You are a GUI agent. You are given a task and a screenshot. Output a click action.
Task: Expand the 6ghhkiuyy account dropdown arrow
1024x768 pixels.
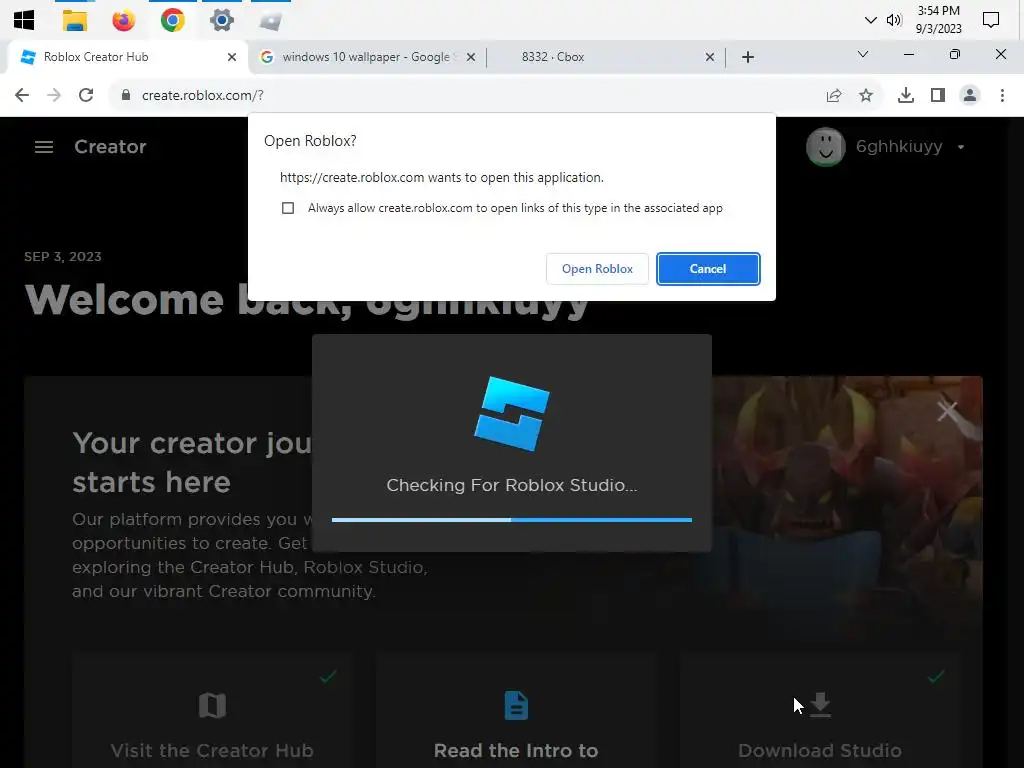click(961, 148)
